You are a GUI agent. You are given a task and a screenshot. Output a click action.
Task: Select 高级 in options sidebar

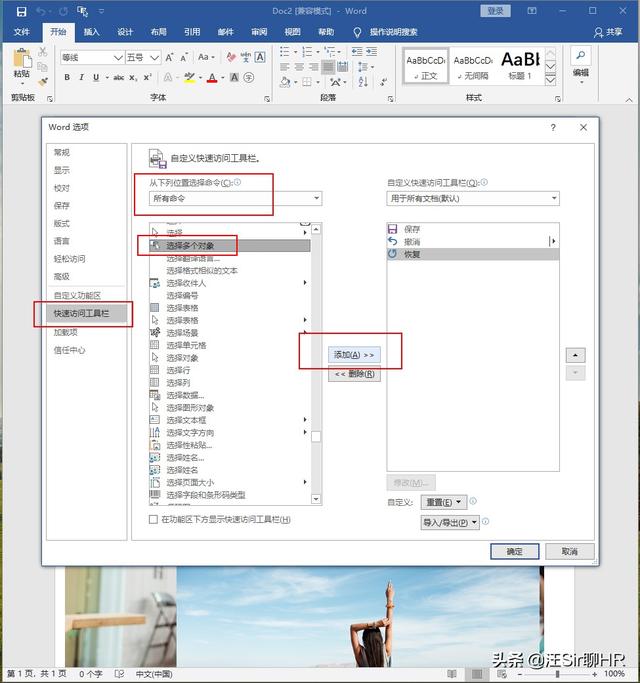[61, 276]
